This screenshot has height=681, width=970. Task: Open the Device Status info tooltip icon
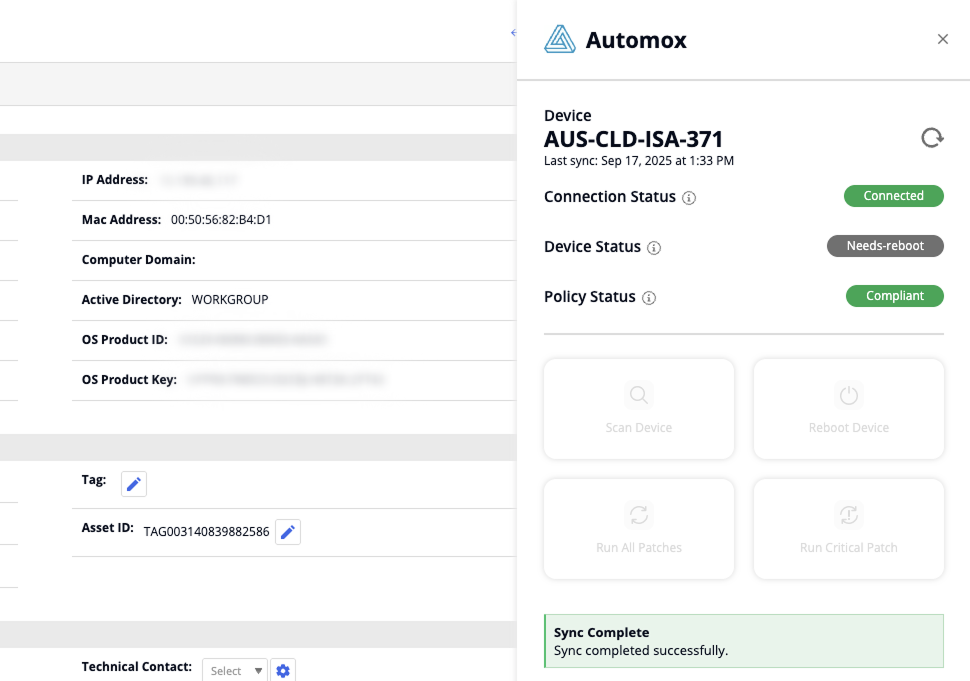(654, 248)
